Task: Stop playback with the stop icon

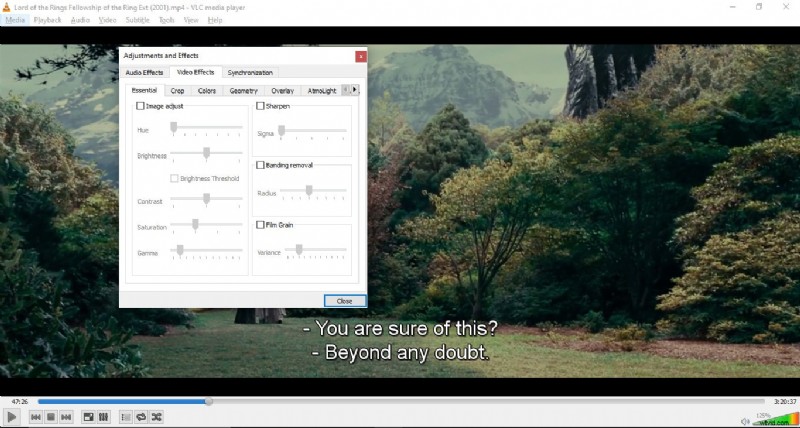Action: pos(50,416)
